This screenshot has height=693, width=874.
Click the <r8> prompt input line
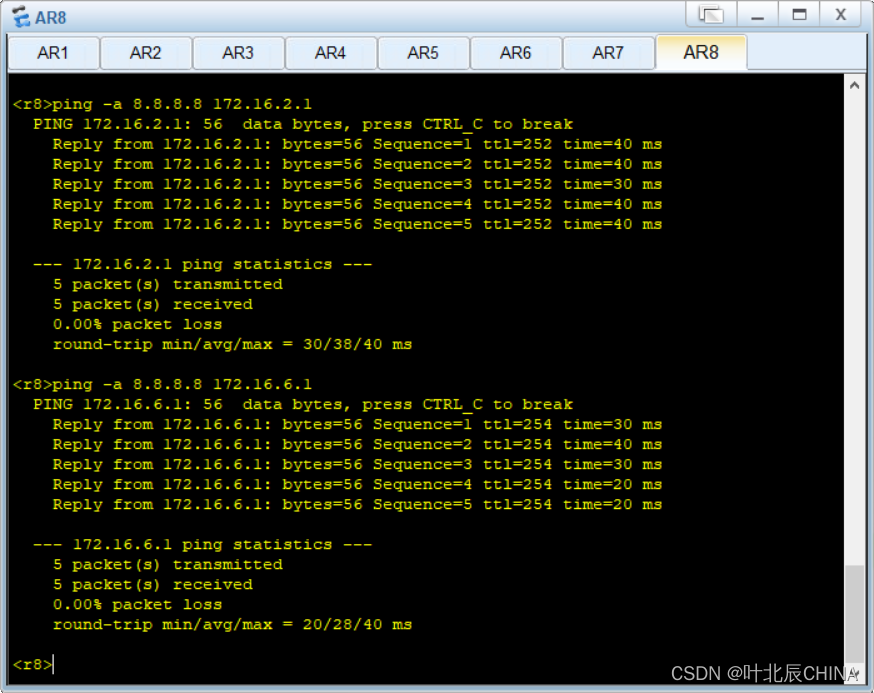coord(33,665)
